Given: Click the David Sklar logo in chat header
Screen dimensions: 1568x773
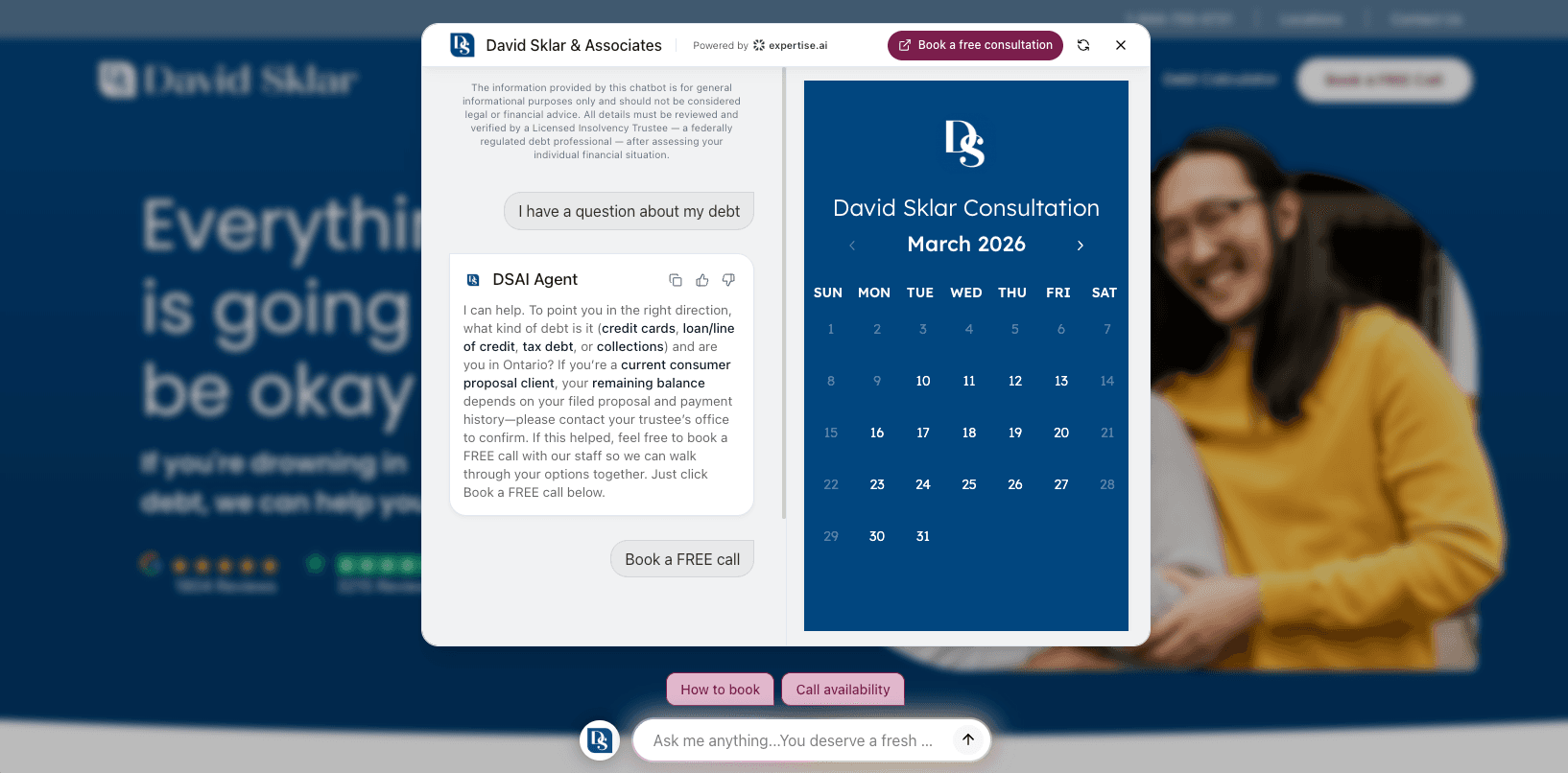Looking at the screenshot, I should [463, 45].
